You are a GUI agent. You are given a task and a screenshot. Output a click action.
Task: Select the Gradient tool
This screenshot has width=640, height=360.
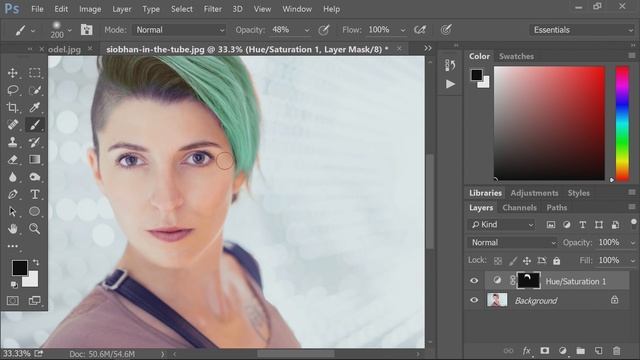pyautogui.click(x=35, y=160)
